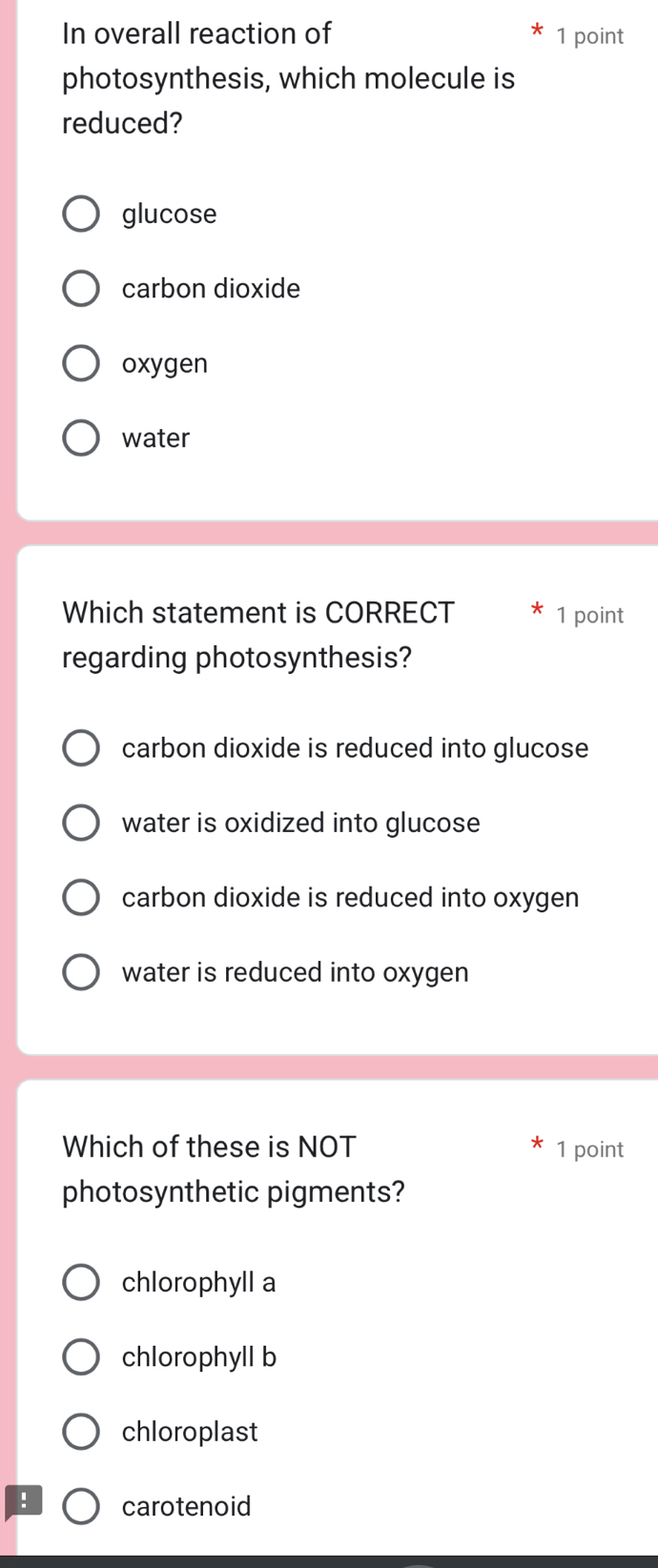This screenshot has width=658, height=1568.
Task: Select the carbon dioxide answer option
Action: click(x=81, y=288)
